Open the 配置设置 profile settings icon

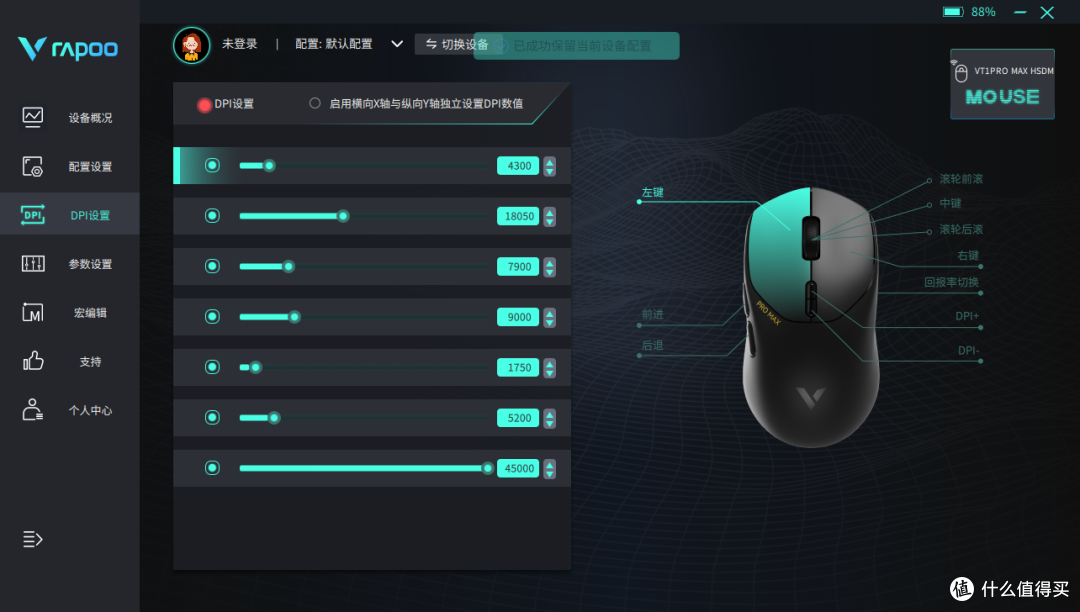tap(32, 167)
